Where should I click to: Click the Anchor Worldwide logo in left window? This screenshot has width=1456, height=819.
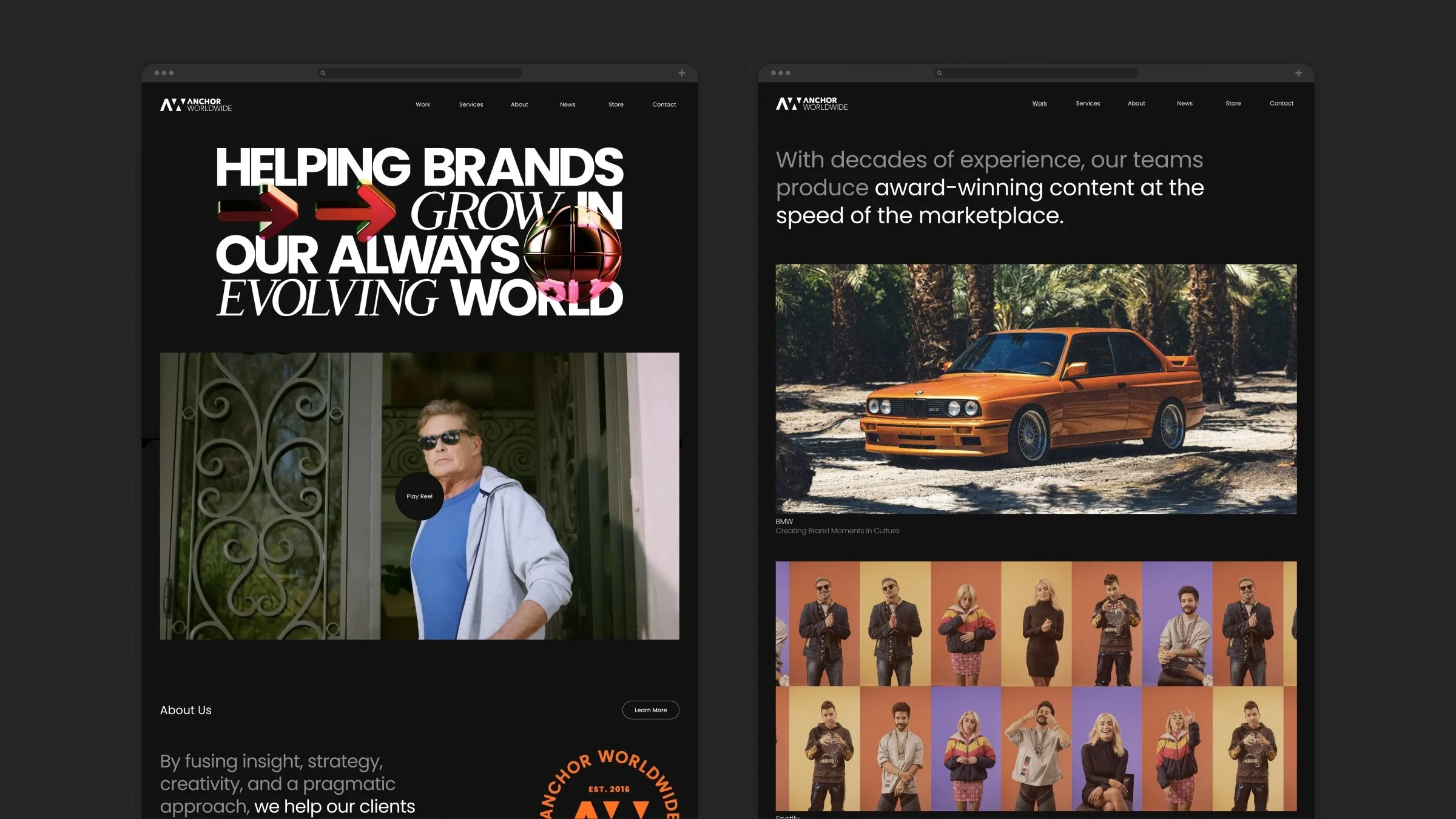(x=195, y=105)
